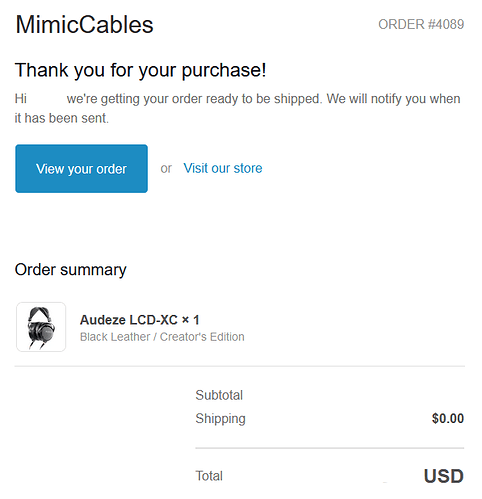Click the greeting word Hi
The image size is (482, 499).
coord(21,99)
